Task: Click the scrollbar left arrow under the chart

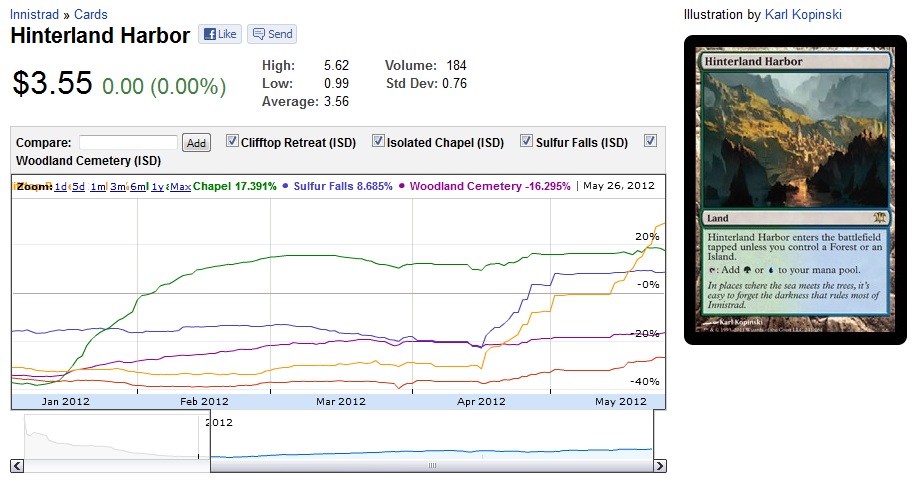Action: coord(17,466)
